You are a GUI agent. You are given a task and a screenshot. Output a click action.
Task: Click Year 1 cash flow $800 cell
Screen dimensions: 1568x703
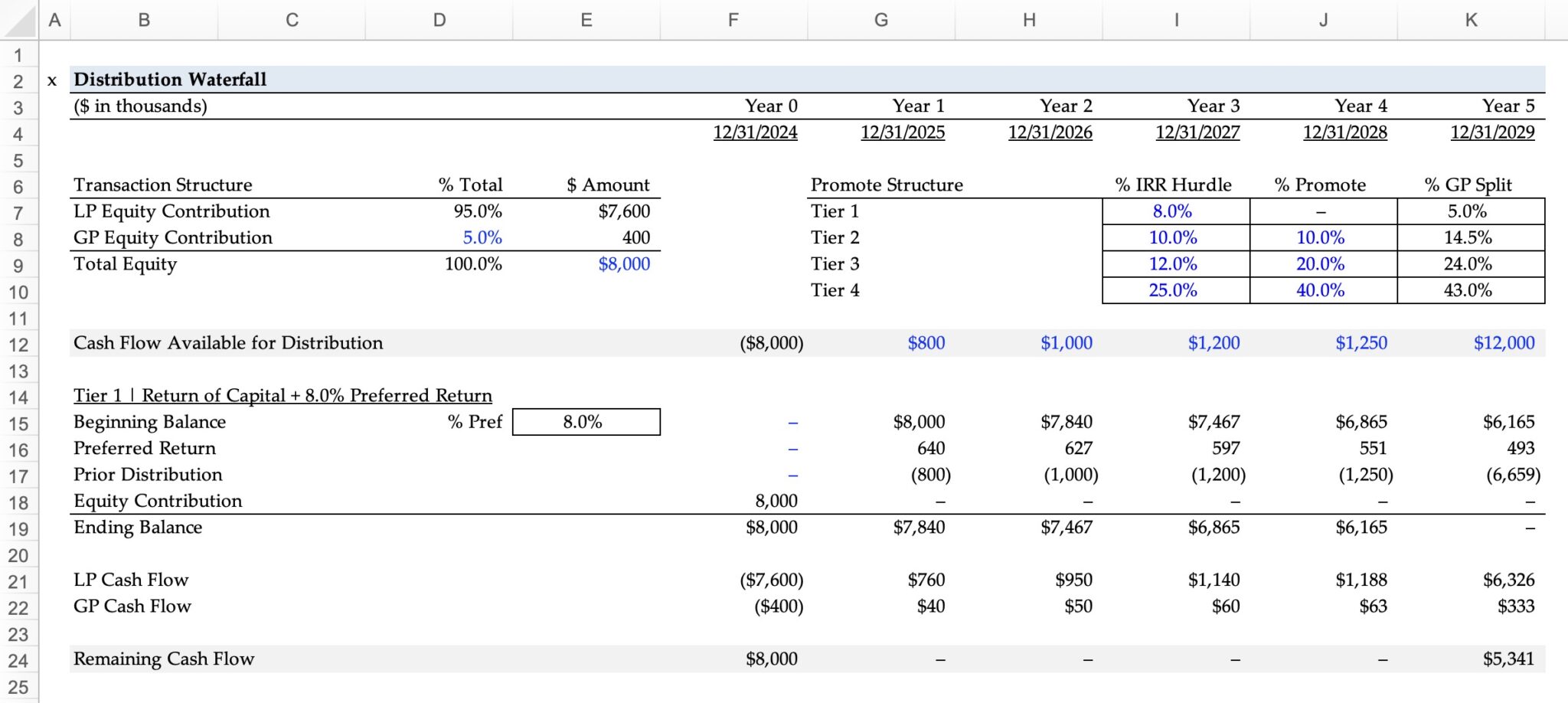pos(926,343)
